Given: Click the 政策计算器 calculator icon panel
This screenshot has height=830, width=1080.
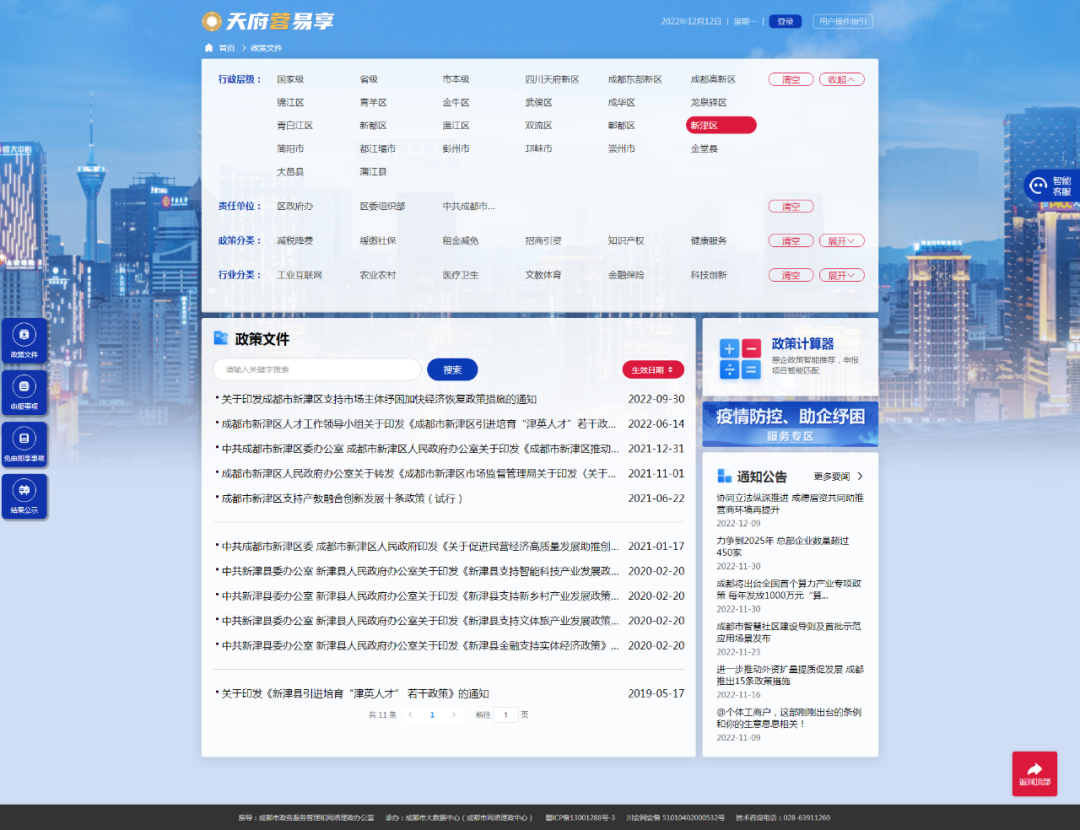Looking at the screenshot, I should tap(741, 360).
